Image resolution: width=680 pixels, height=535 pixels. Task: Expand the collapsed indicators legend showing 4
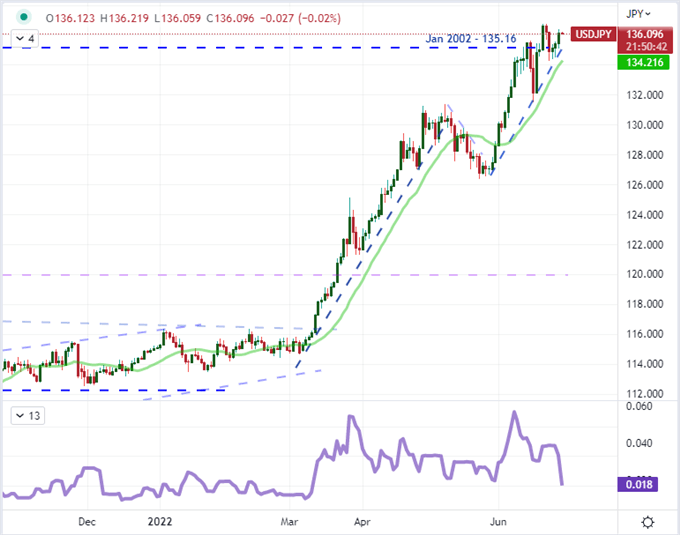(25, 39)
